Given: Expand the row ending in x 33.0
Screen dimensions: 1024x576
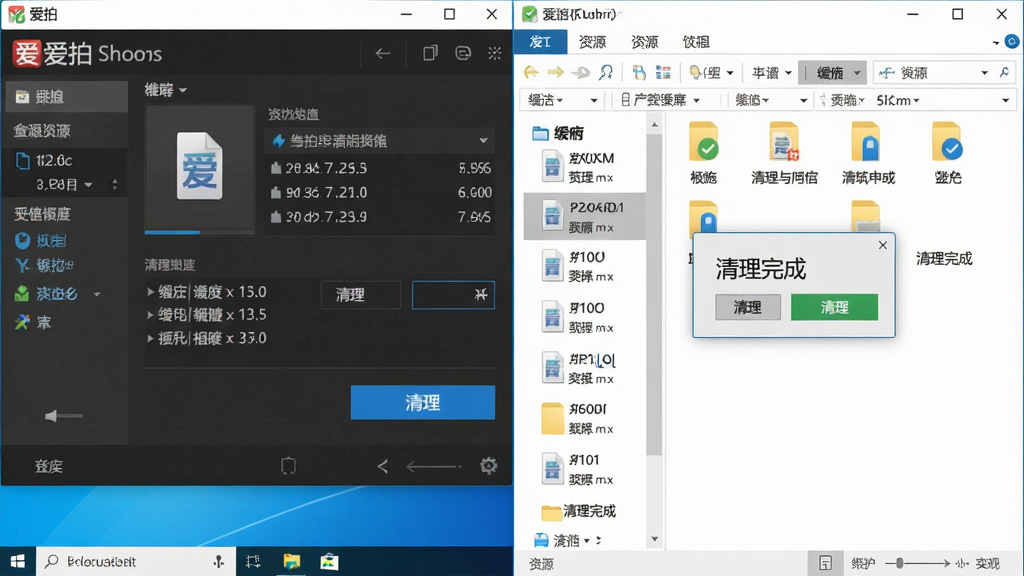Looking at the screenshot, I should click(150, 338).
